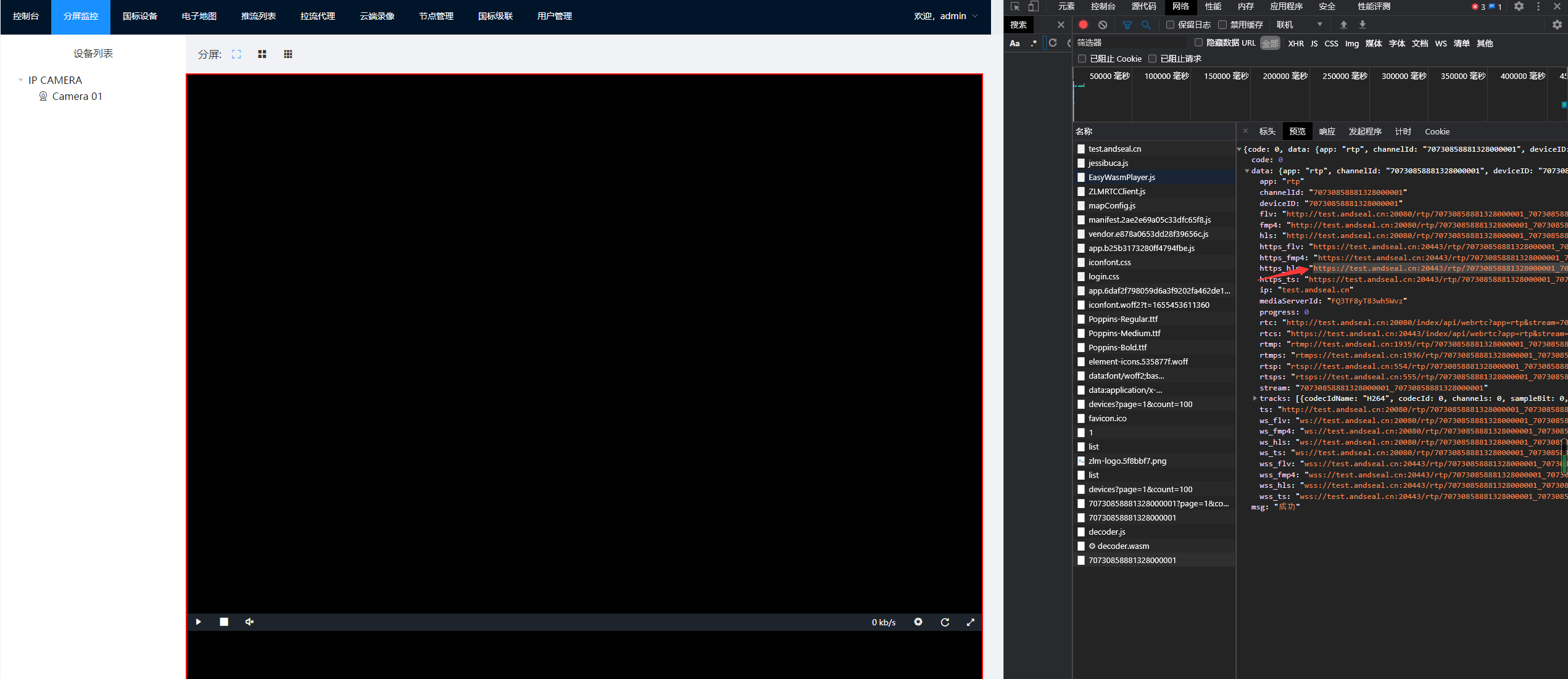Collapse the IP CAMERA tree node
Viewport: 1568px width, 679px height.
(x=21, y=80)
